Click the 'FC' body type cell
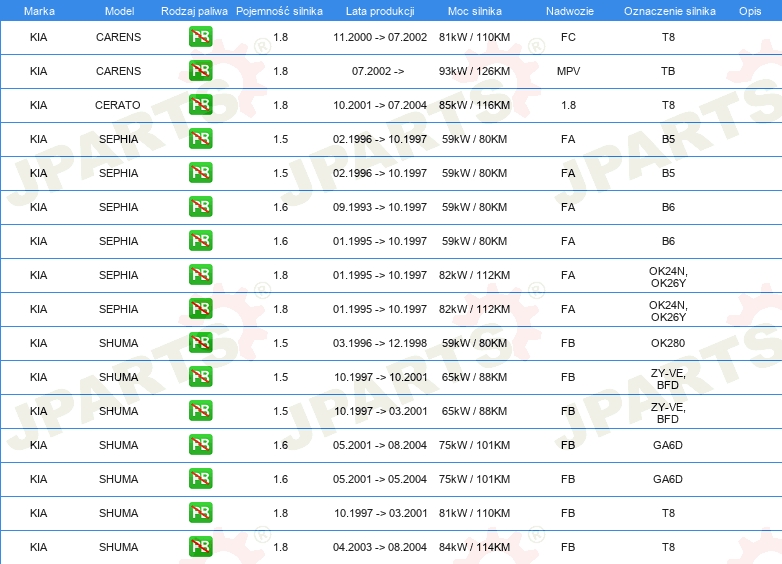 [x=568, y=37]
